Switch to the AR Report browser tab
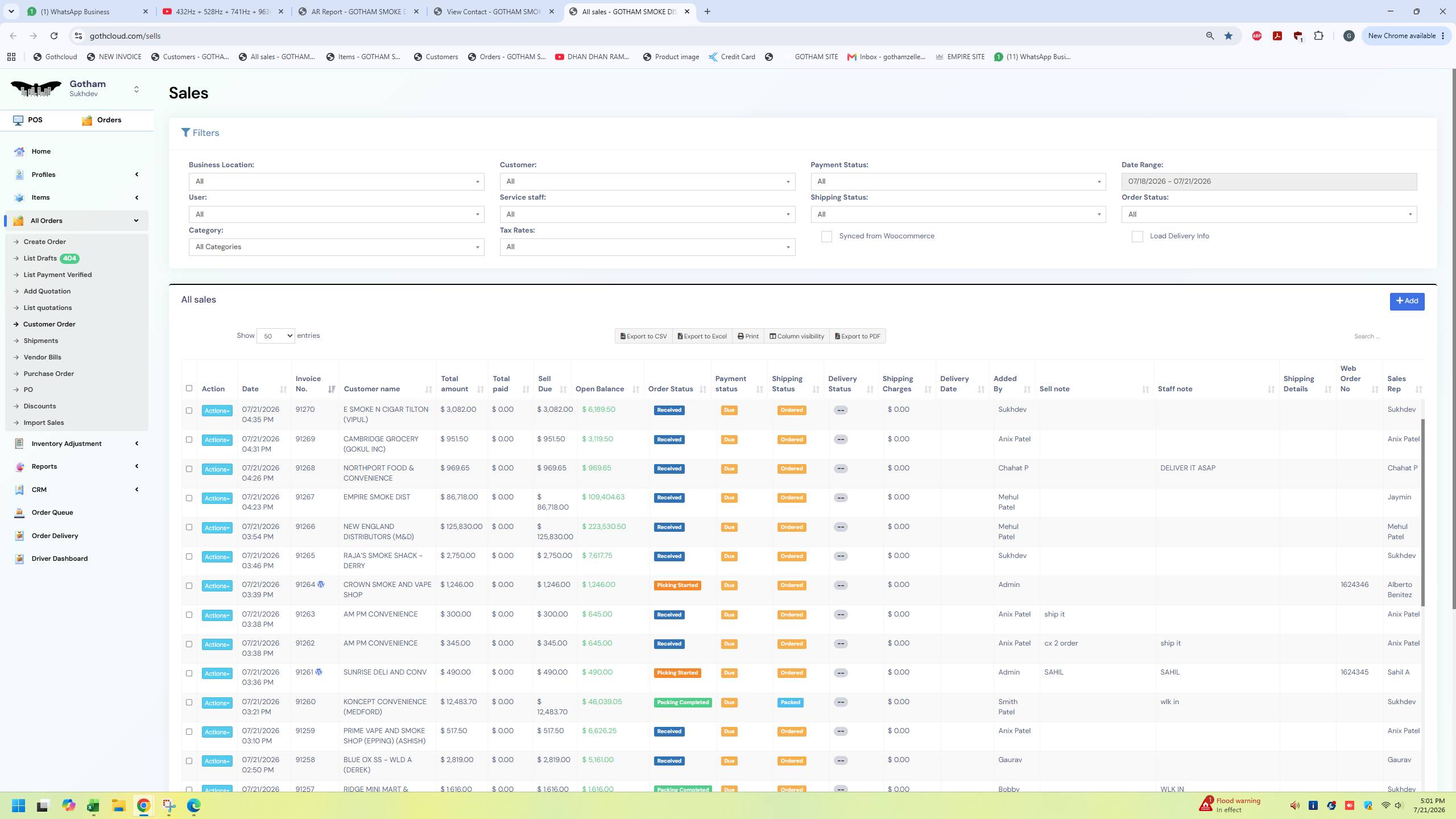The width and height of the screenshot is (1456, 819). click(x=358, y=11)
